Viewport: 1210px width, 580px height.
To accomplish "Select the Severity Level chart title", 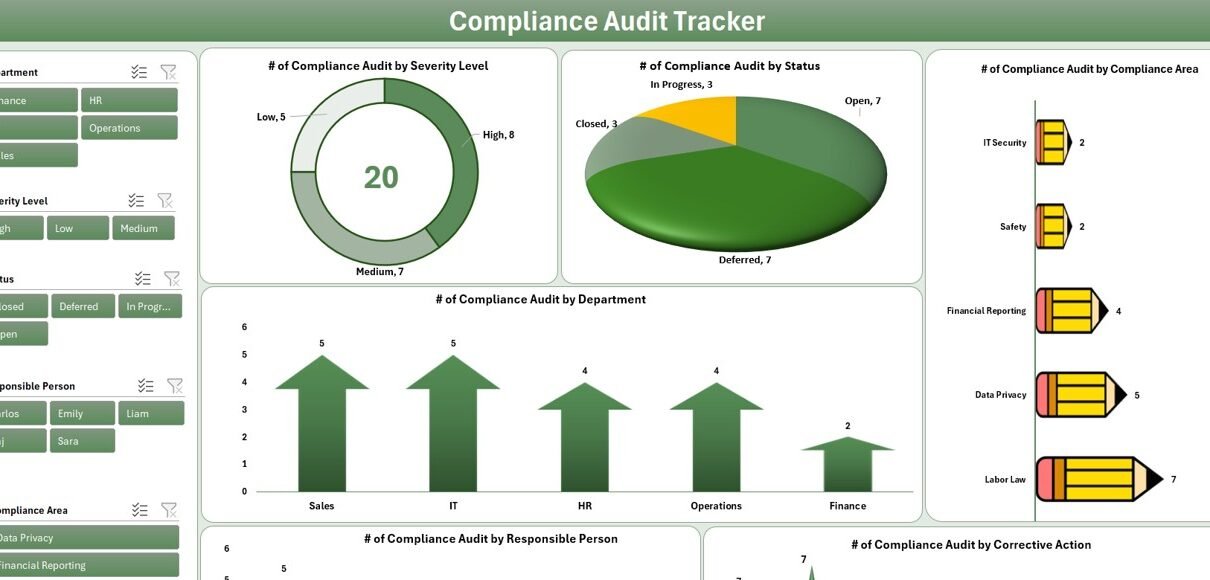I will coord(378,66).
